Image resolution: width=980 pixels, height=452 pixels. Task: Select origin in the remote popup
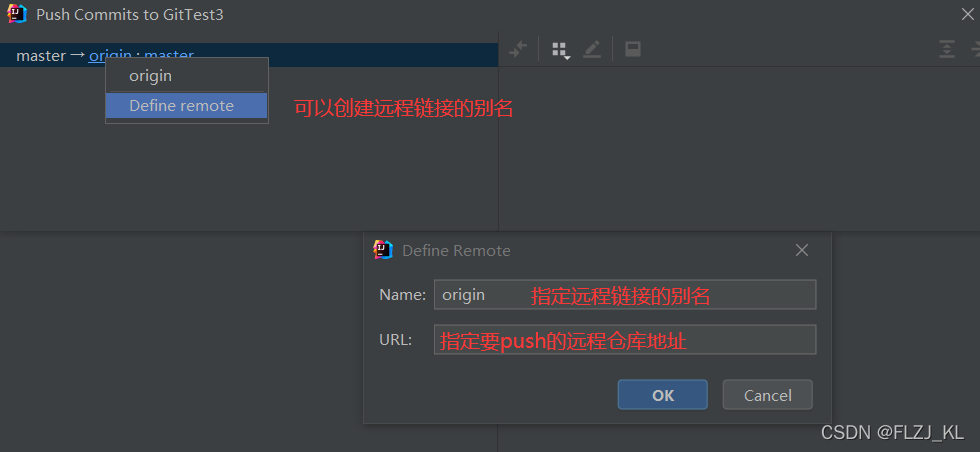(x=187, y=76)
